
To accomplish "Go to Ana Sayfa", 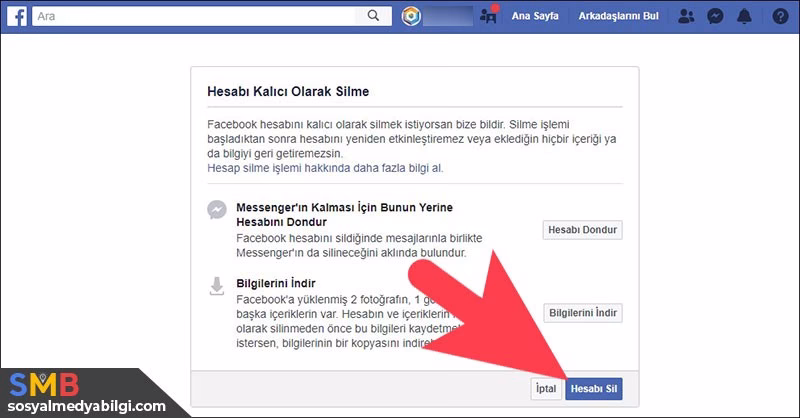I will (535, 16).
